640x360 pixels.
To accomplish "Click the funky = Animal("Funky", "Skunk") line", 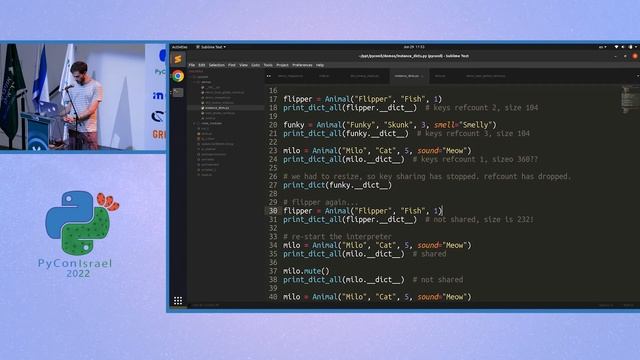I will tap(390, 125).
